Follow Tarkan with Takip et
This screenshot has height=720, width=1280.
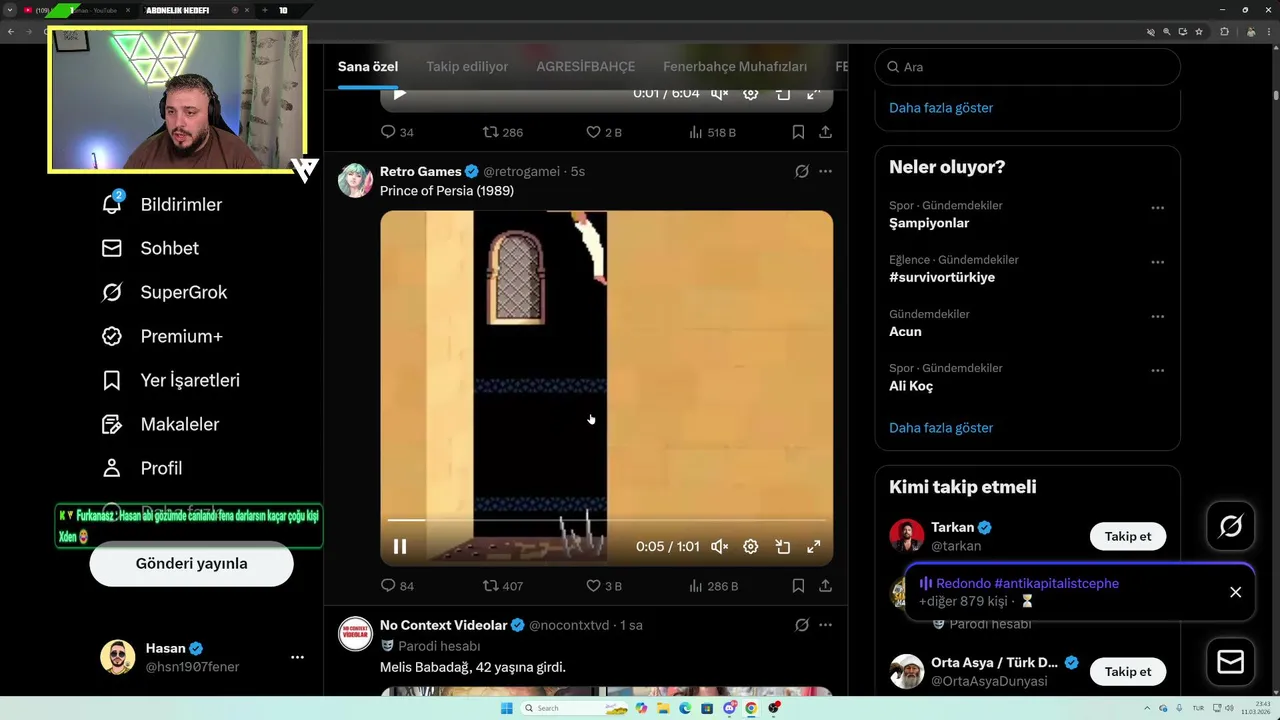click(1128, 536)
